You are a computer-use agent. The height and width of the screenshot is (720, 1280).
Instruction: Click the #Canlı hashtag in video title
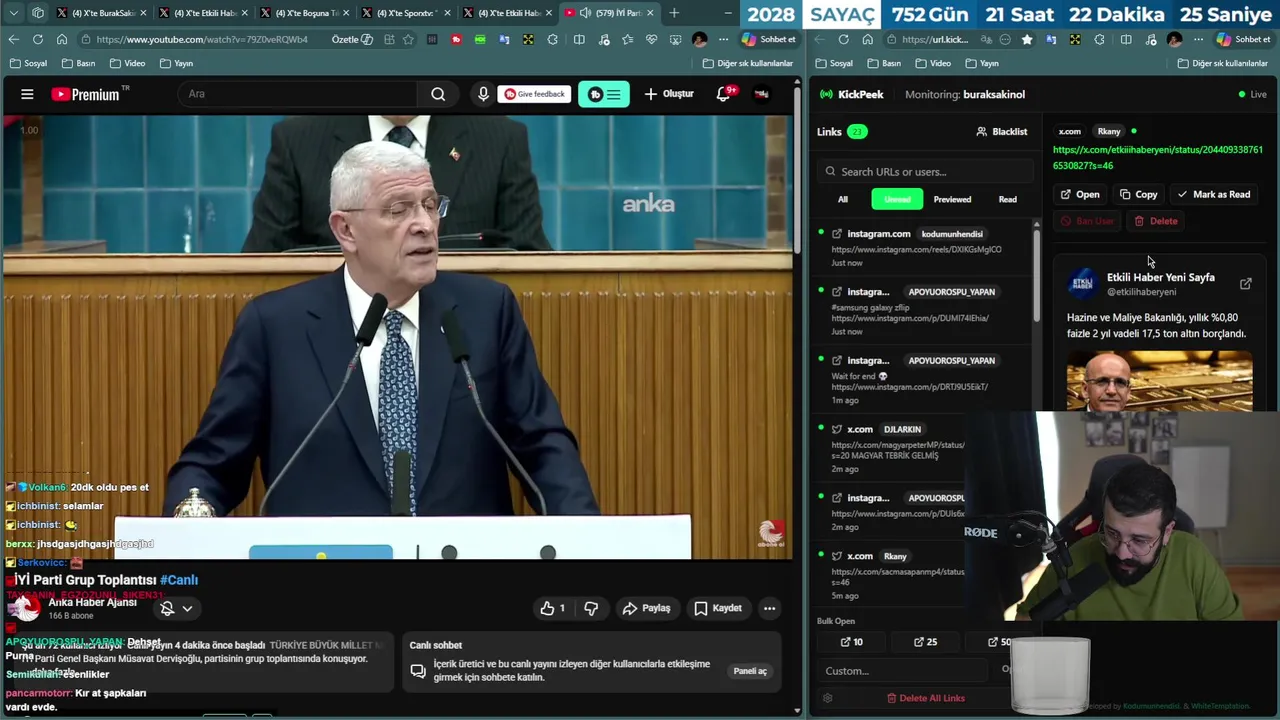point(179,580)
